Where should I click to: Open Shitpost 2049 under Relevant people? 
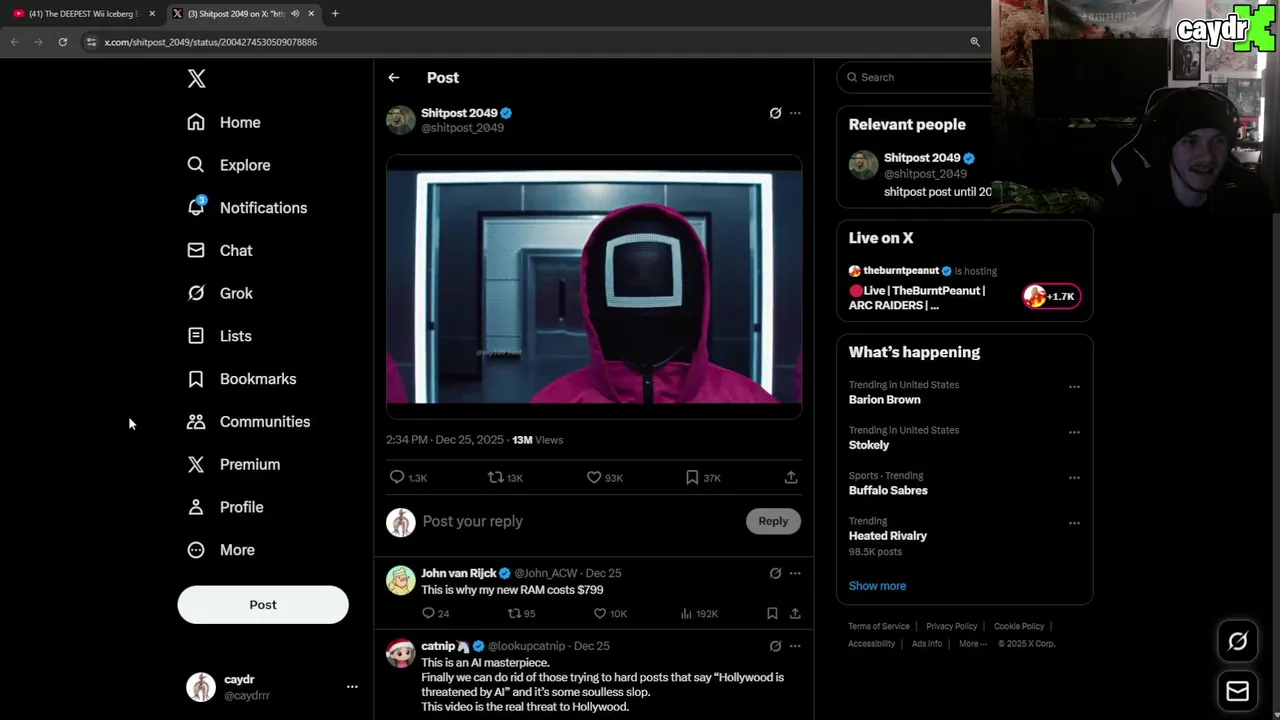(x=922, y=158)
